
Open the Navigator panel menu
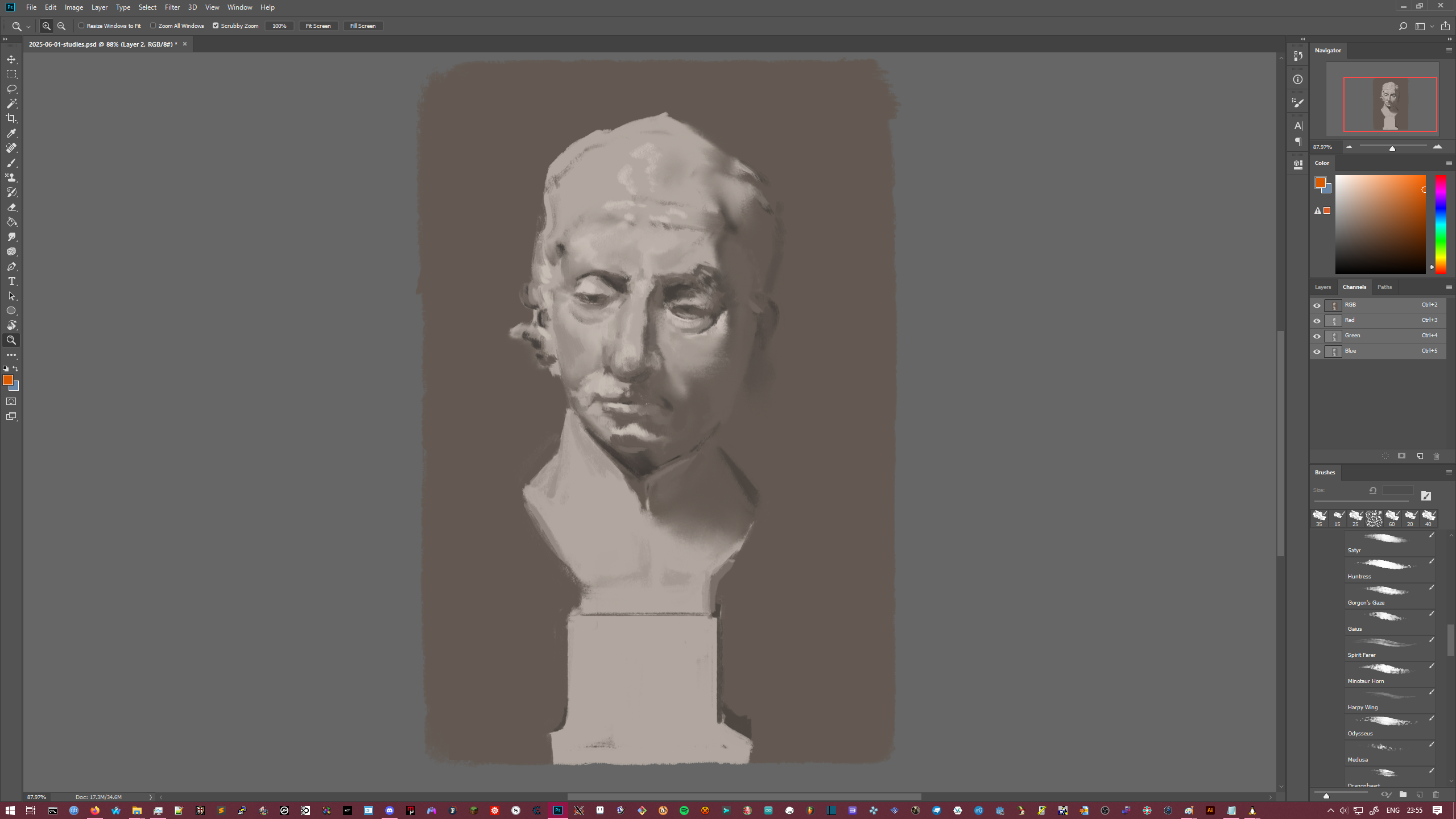point(1449,51)
